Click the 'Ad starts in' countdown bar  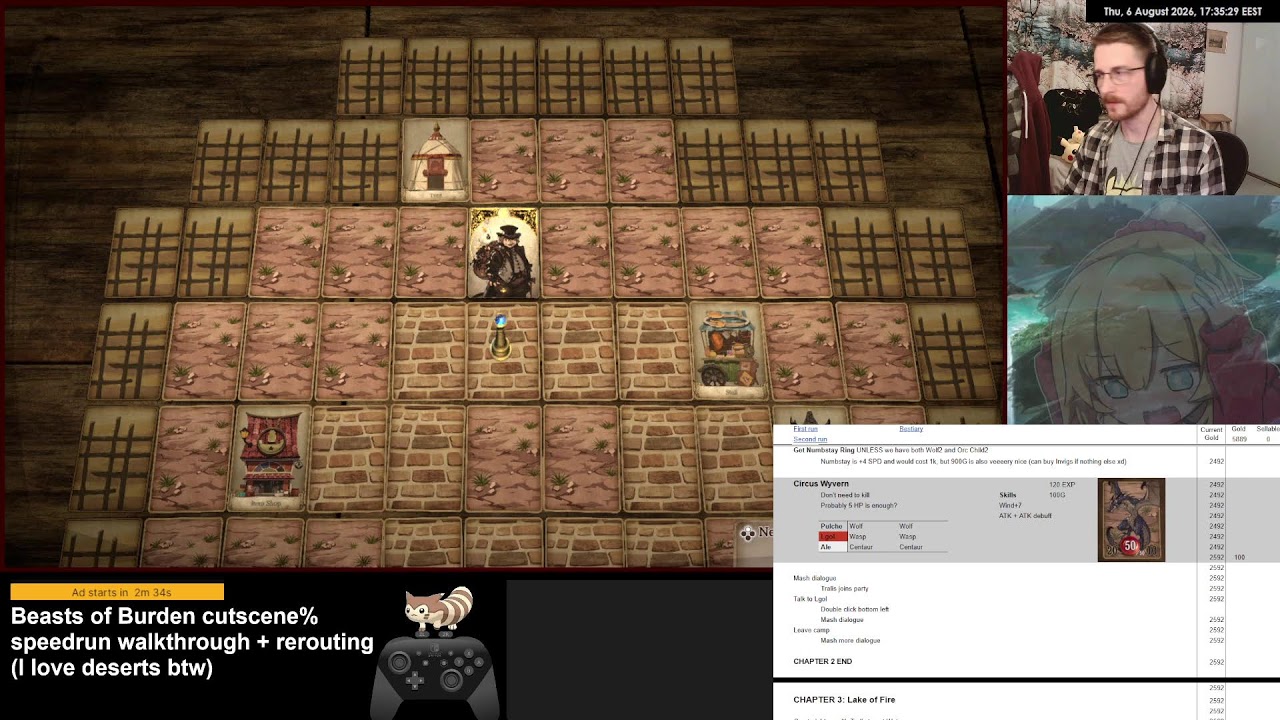[x=117, y=592]
